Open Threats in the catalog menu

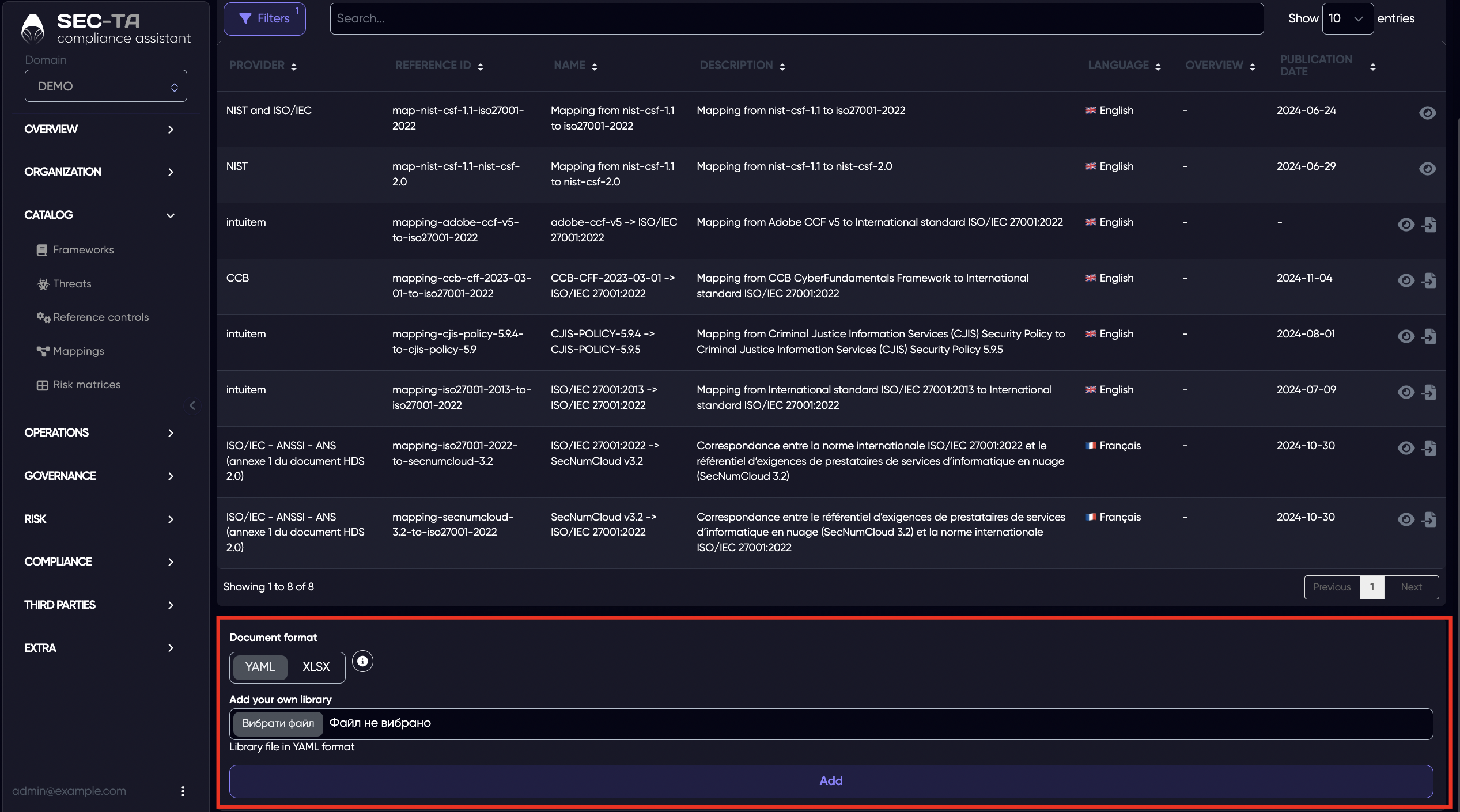65,284
